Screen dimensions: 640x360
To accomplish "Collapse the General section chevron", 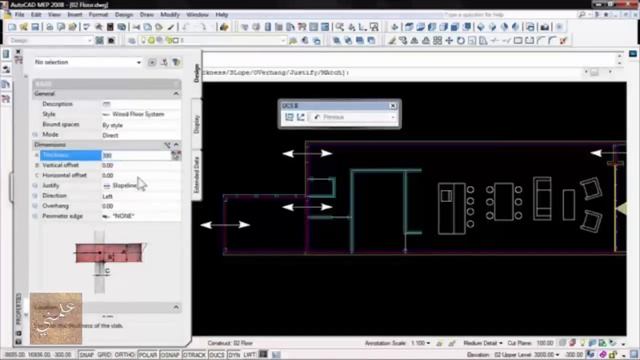I will coord(176,93).
